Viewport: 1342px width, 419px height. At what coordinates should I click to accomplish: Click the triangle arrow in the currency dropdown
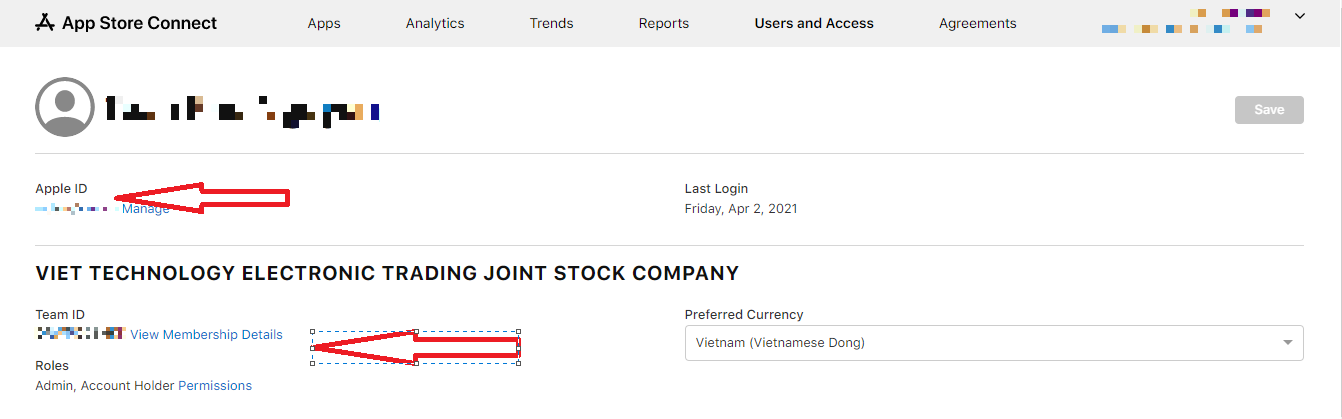pos(1288,343)
